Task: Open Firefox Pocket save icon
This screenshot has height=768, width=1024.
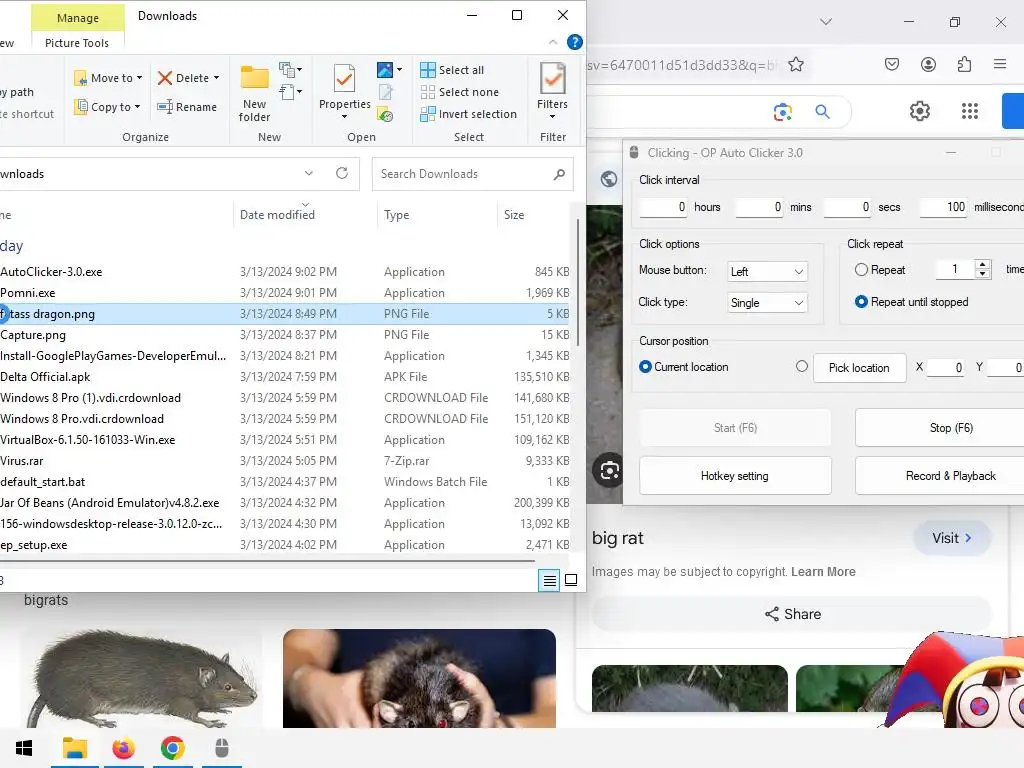Action: 892,64
